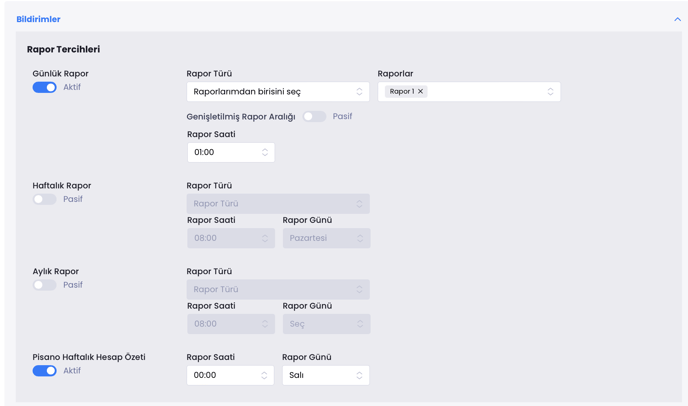Open the 00:00 Rapor Saati dropdown
688x406 pixels.
230,376
